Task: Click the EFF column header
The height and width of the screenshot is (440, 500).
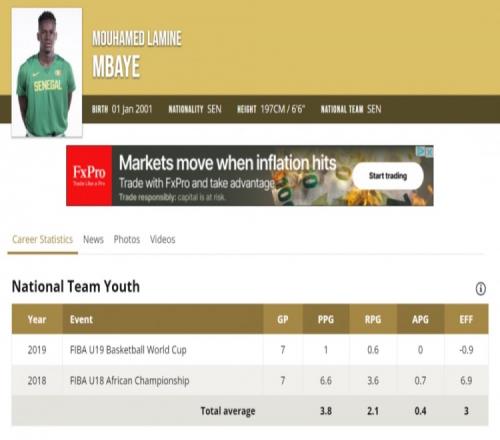Action: click(466, 319)
